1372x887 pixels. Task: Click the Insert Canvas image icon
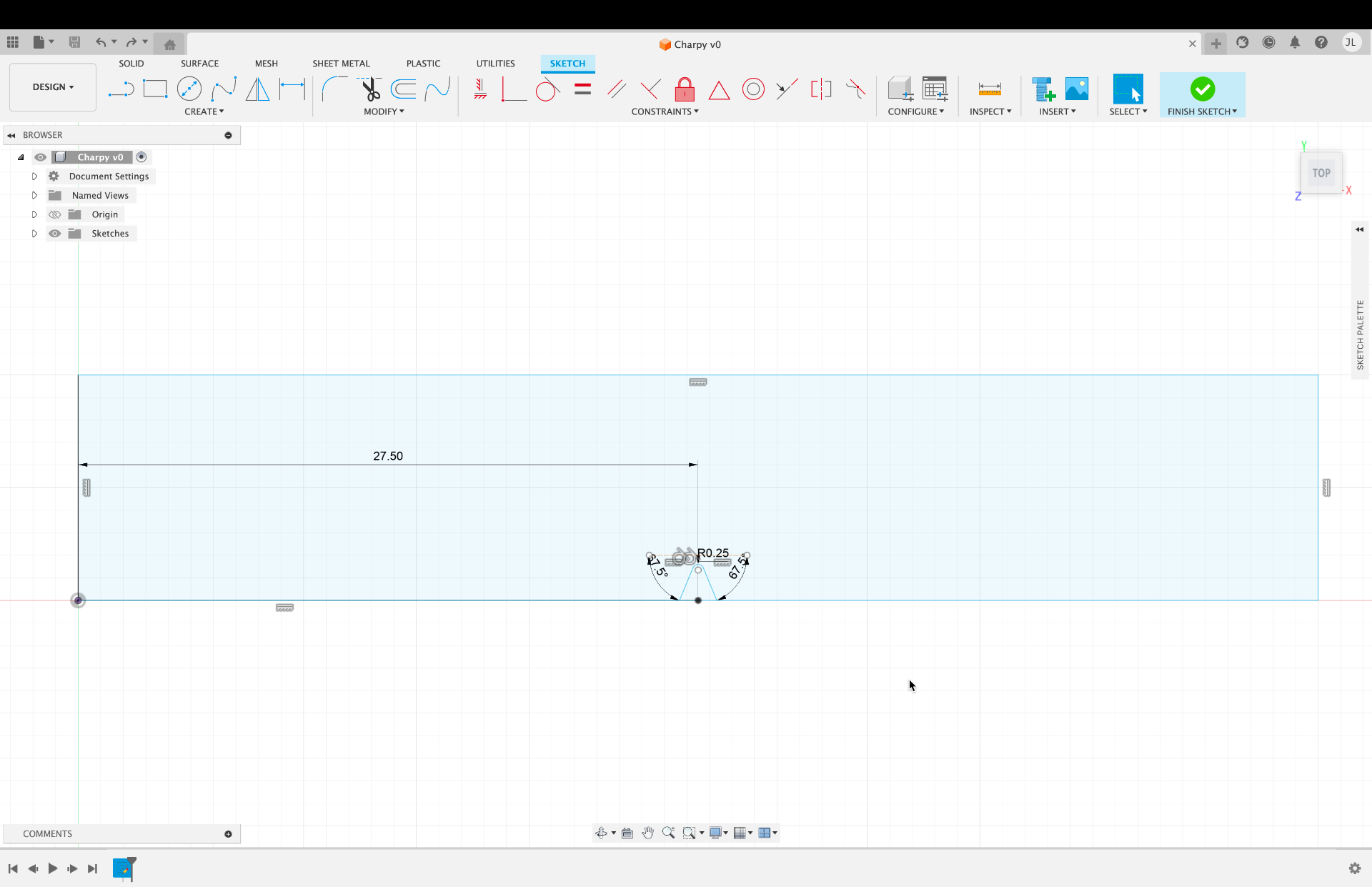click(1077, 89)
